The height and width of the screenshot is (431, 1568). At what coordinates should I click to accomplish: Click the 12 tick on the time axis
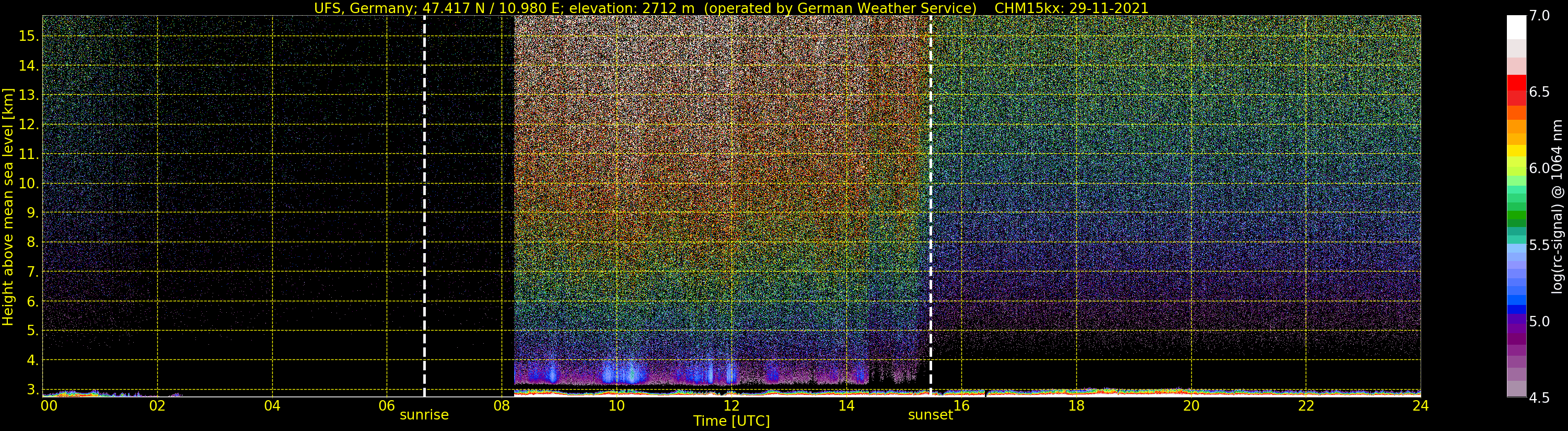tap(731, 406)
